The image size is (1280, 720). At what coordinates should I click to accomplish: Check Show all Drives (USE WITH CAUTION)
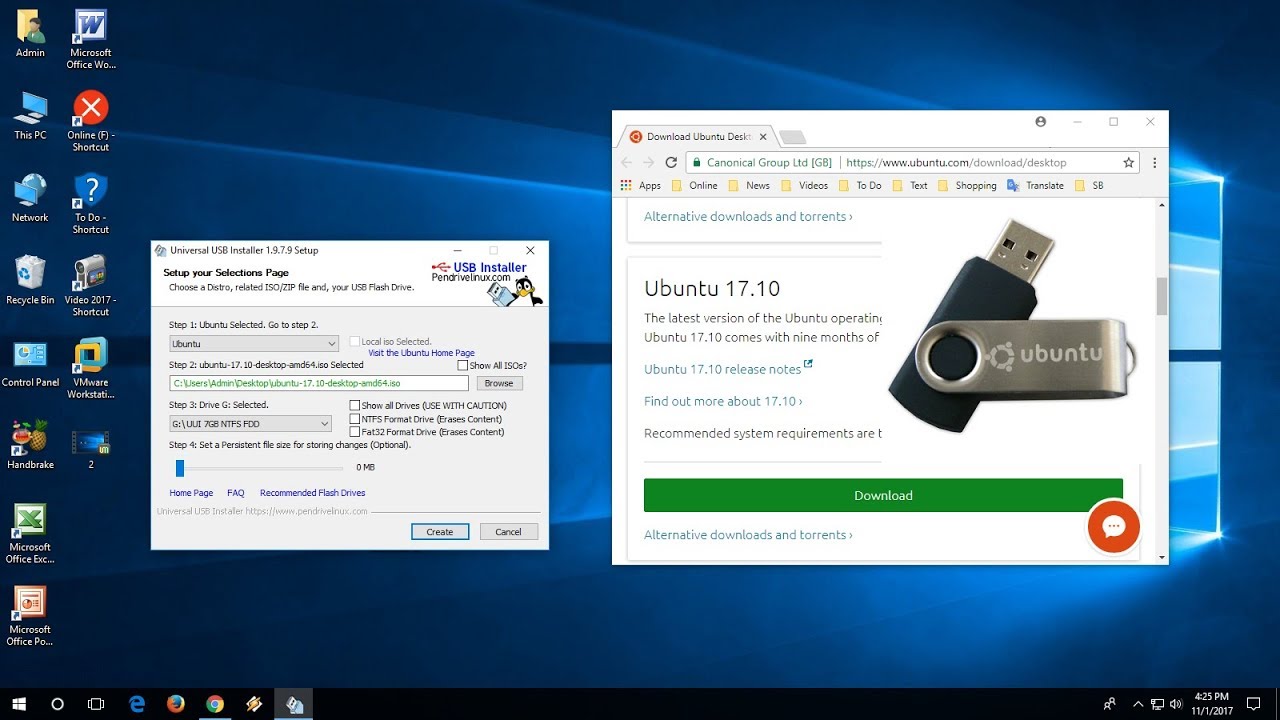354,405
